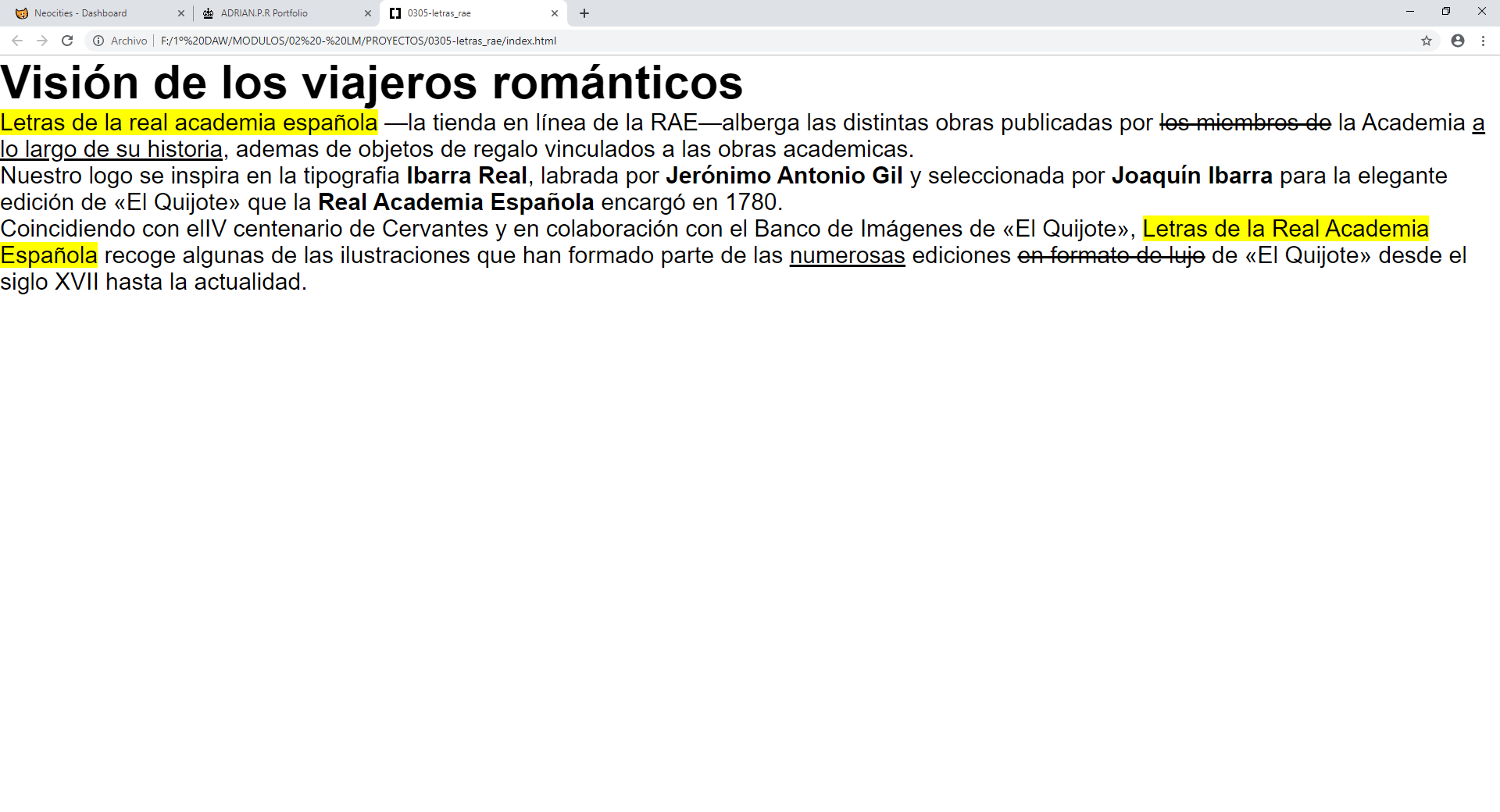Screen dimensions: 1500x812
Task: Close the Neocities - Dashboard tab
Action: coord(181,13)
